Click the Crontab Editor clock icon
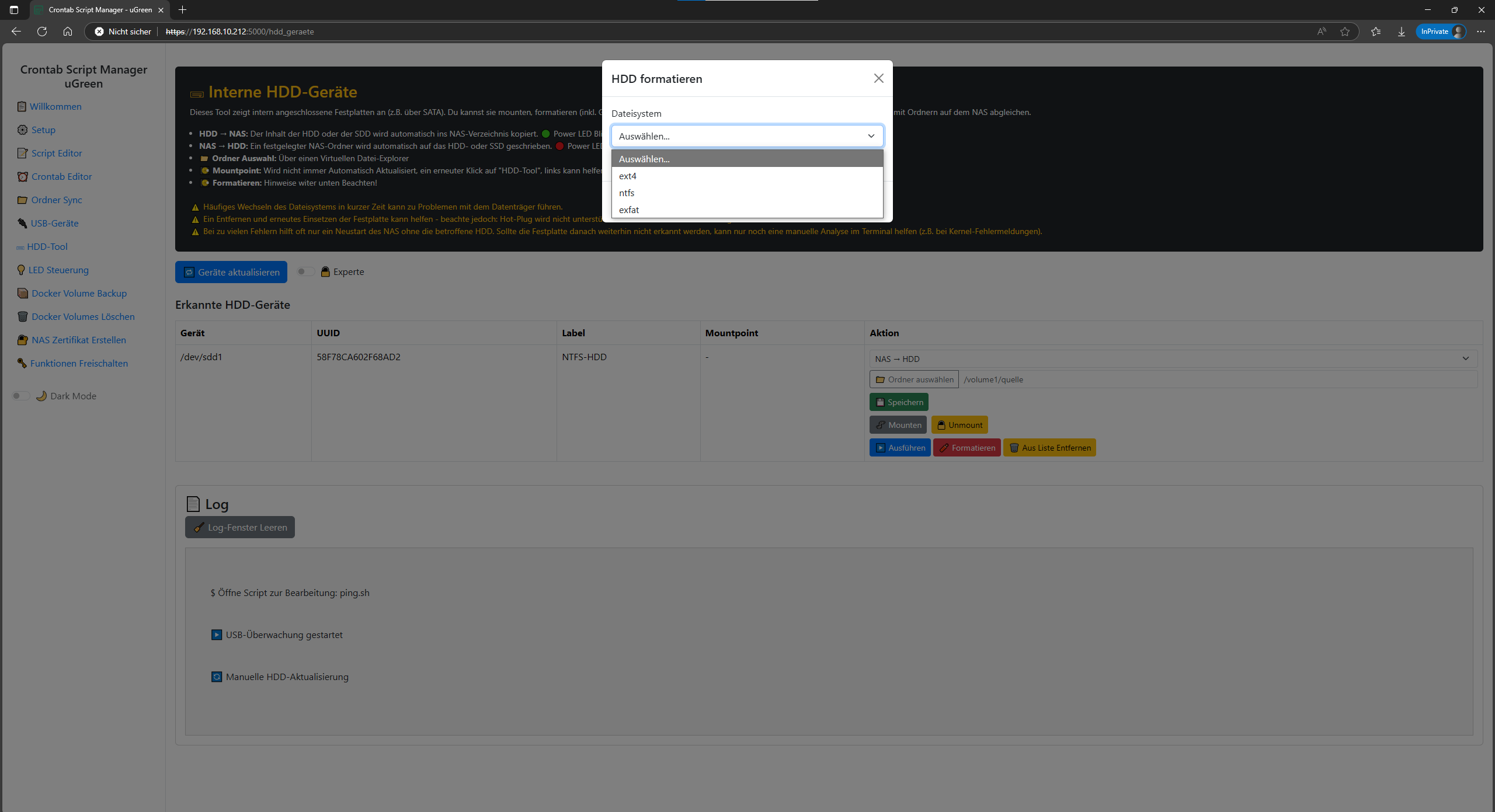Image resolution: width=1495 pixels, height=812 pixels. click(22, 176)
